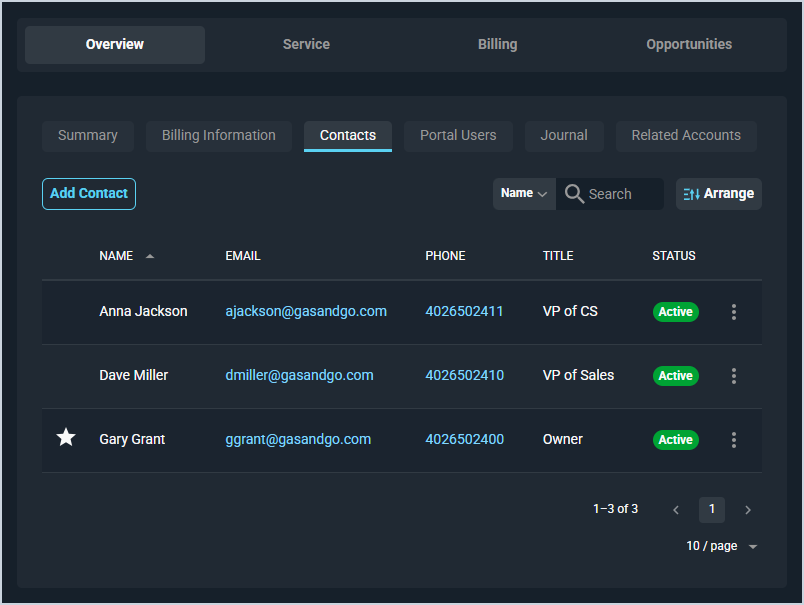804x605 pixels.
Task: Click the primary contact star for Gary Grant
Action: (66, 438)
